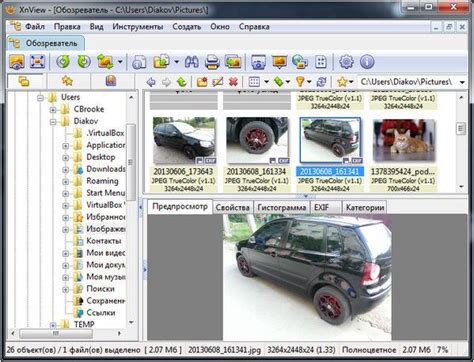Image resolution: width=474 pixels, height=362 pixels.
Task: Open the binoculars search tool
Action: click(192, 62)
